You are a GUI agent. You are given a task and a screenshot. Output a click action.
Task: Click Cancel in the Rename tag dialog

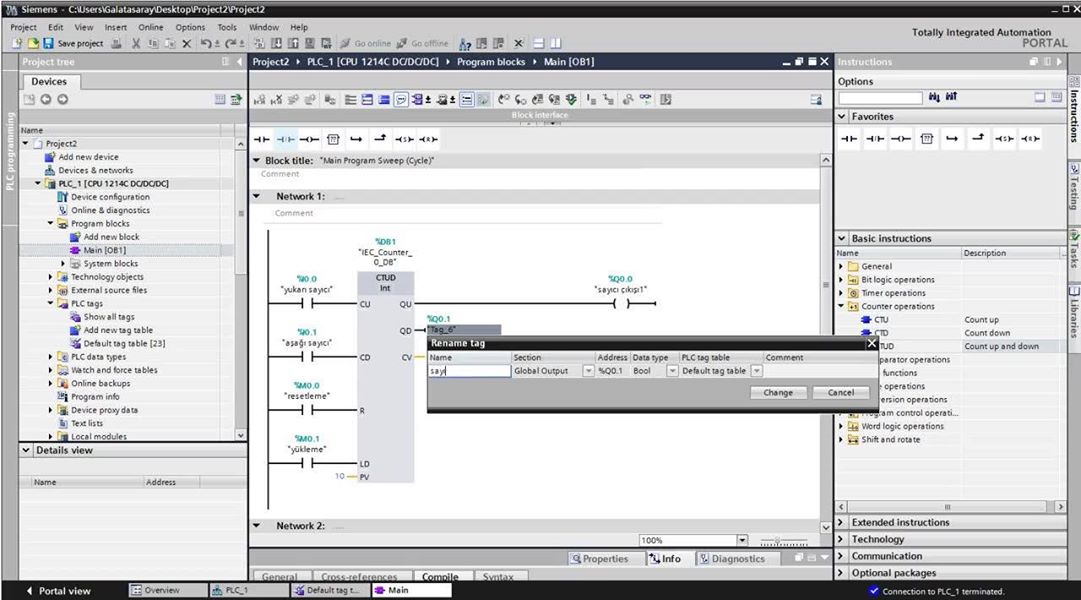(840, 392)
